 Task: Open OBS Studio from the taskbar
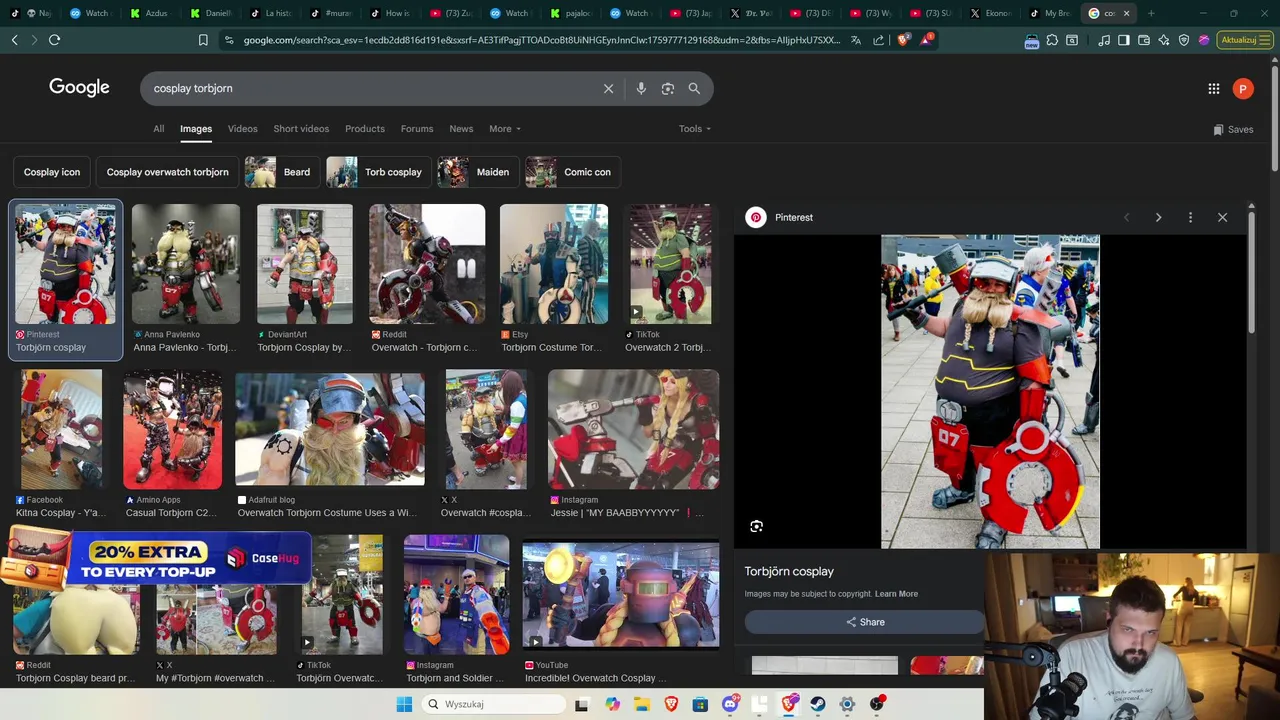877,704
